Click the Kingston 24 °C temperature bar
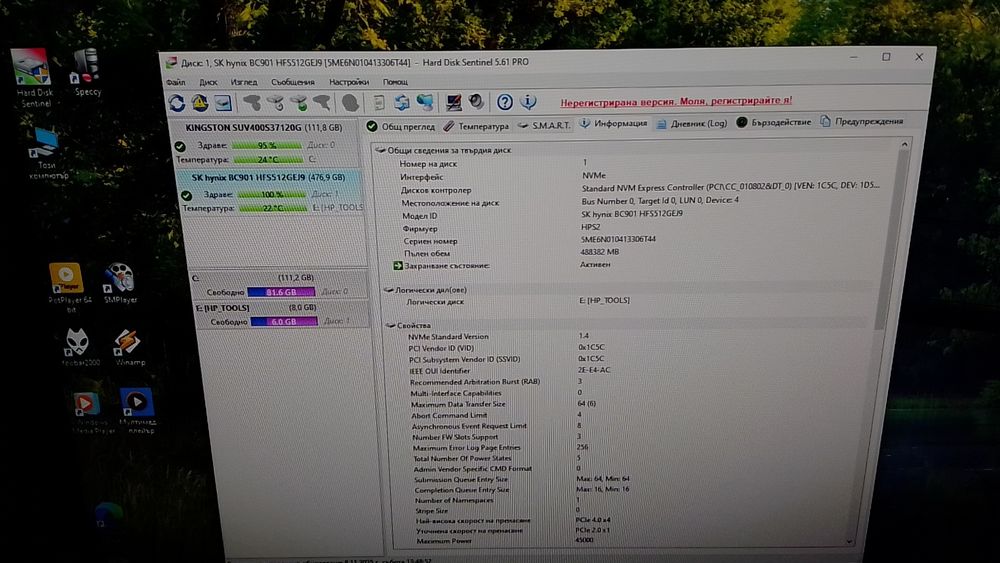This screenshot has width=1000, height=563. click(268, 159)
